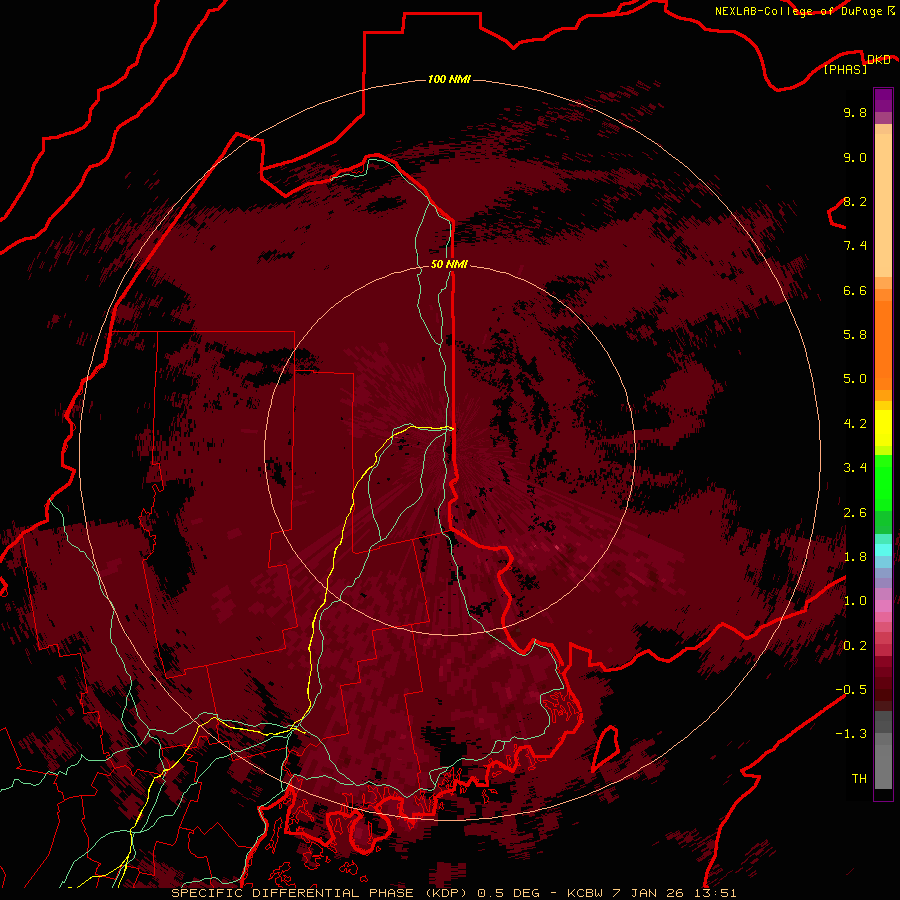Click the "DKD" product code label
The height and width of the screenshot is (900, 900).
pos(878,60)
